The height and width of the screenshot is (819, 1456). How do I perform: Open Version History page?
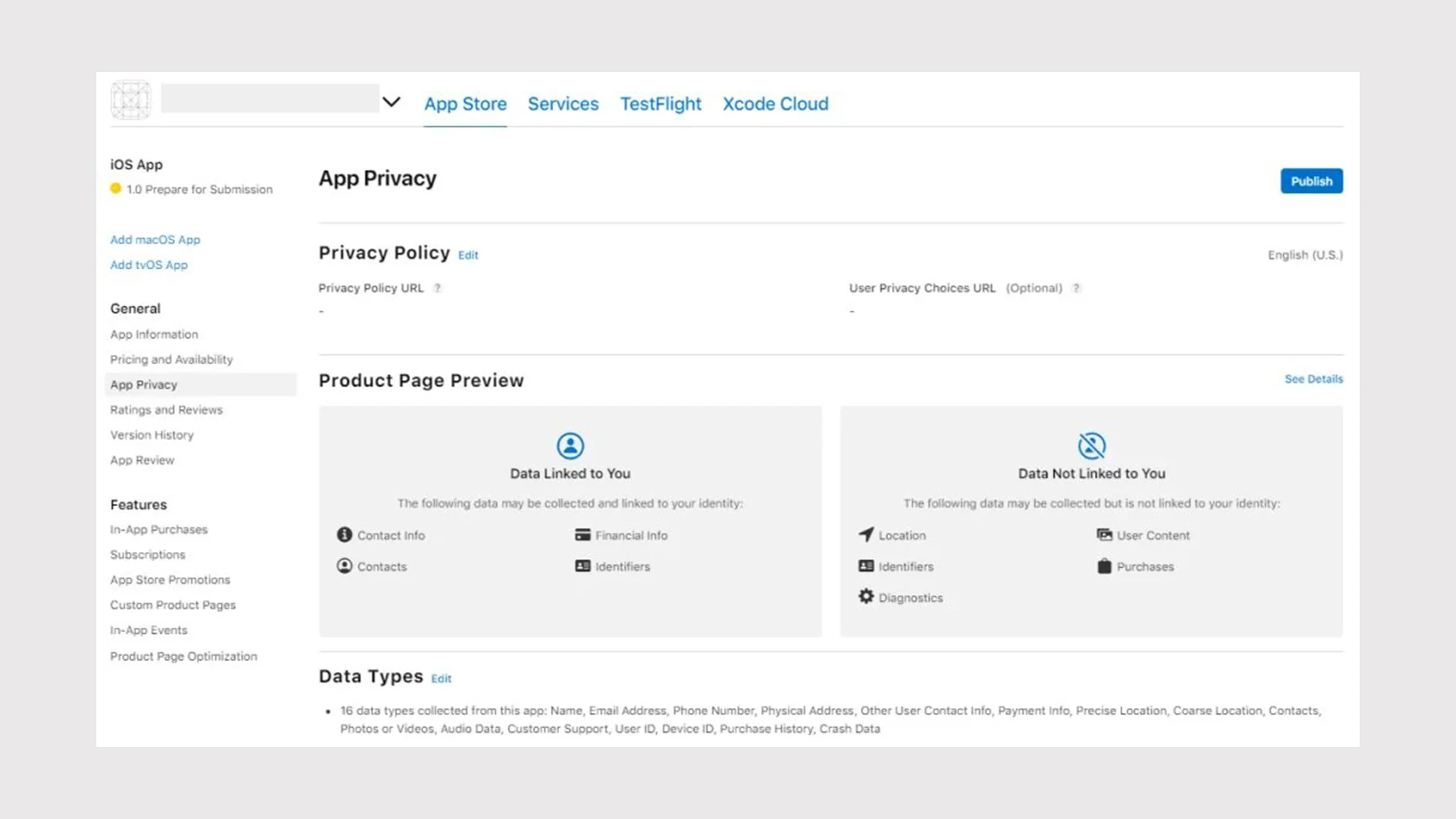[x=152, y=435]
